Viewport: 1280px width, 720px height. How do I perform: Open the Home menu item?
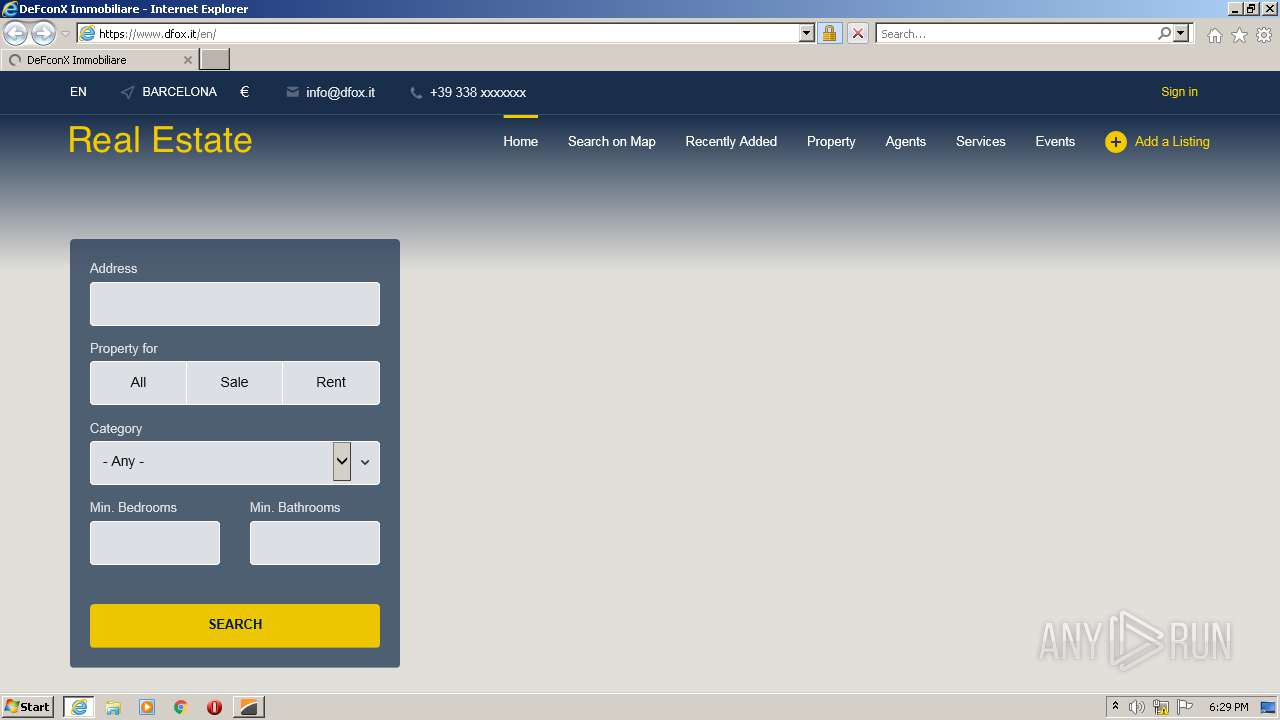(520, 141)
